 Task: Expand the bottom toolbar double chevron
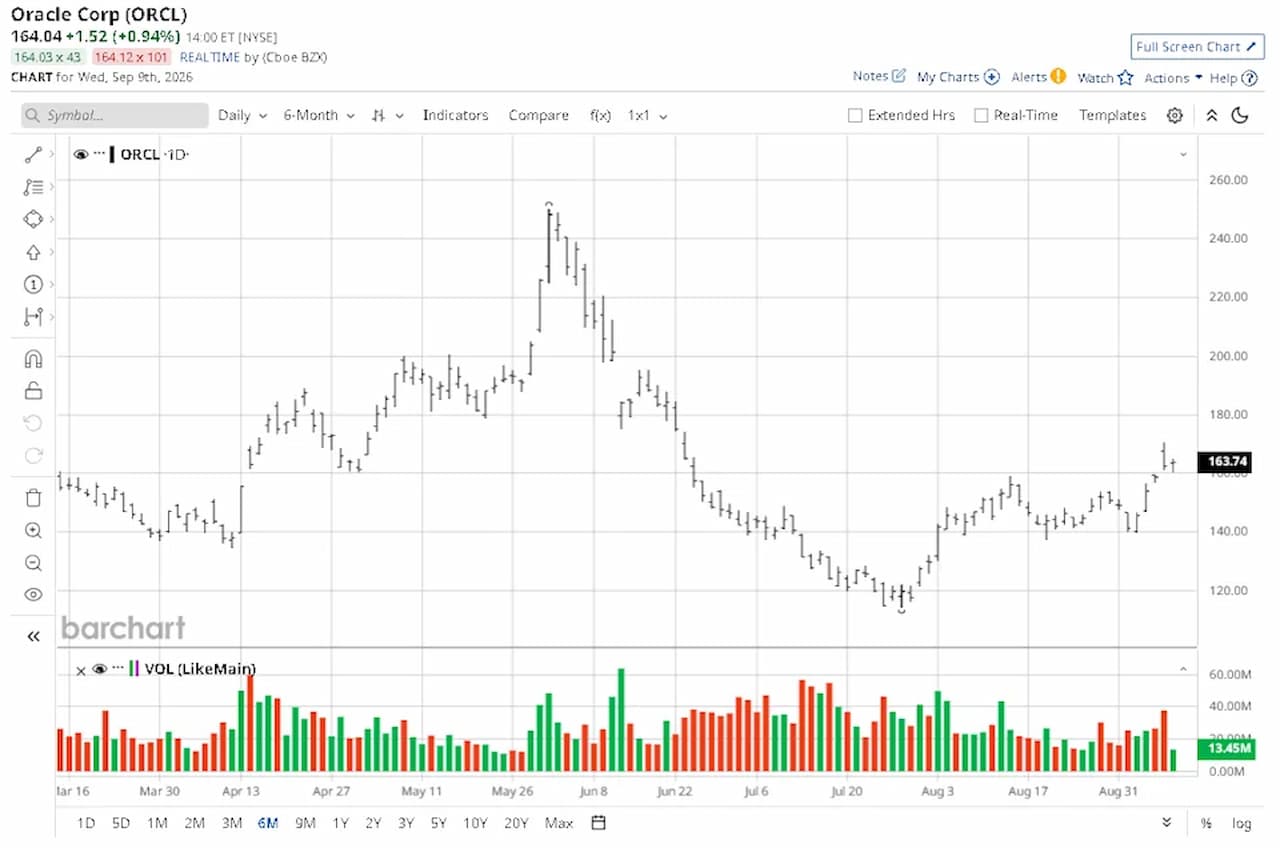(x=1166, y=823)
